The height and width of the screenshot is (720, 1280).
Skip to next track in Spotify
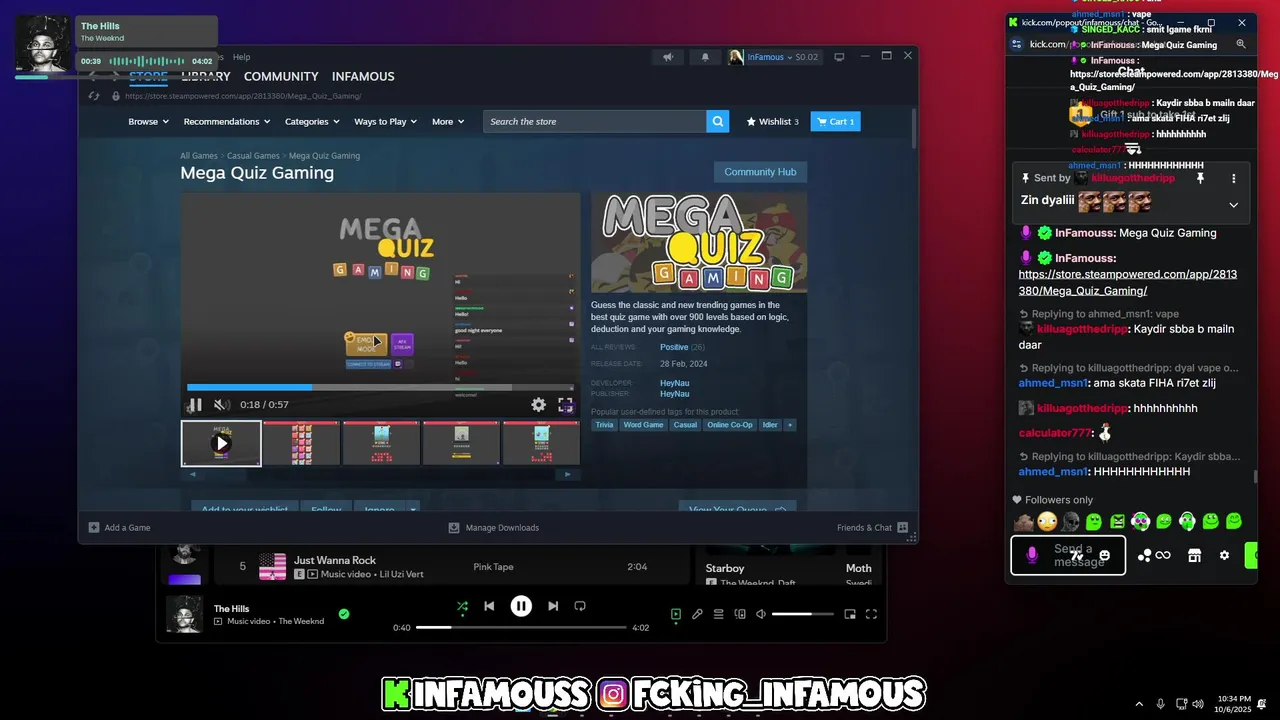[x=553, y=606]
